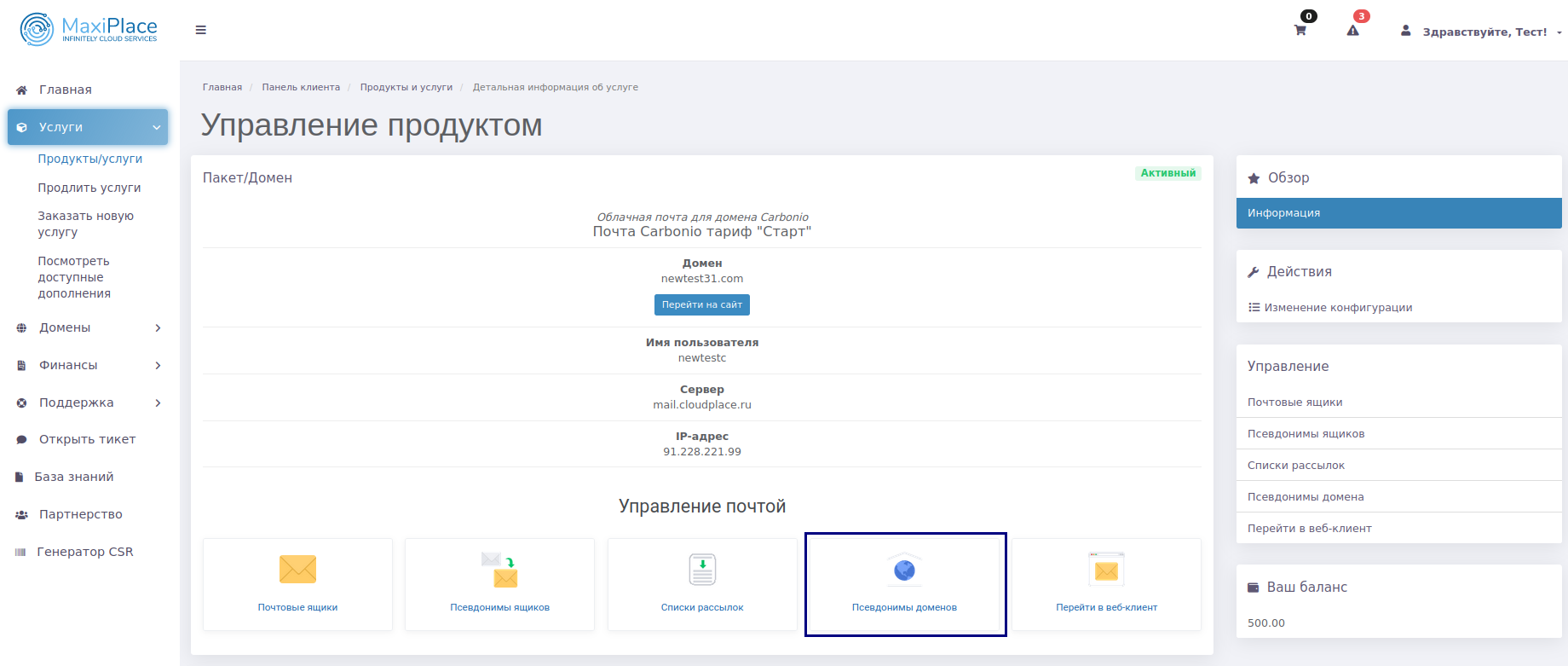Click the globe icon for Псевдонимы доменов

coord(904,568)
